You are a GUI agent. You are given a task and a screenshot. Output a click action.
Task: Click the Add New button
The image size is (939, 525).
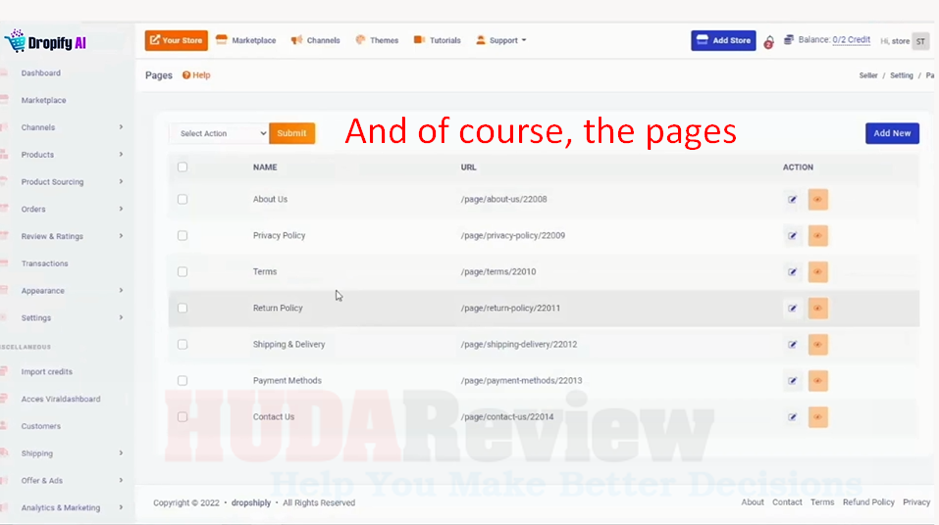891,133
